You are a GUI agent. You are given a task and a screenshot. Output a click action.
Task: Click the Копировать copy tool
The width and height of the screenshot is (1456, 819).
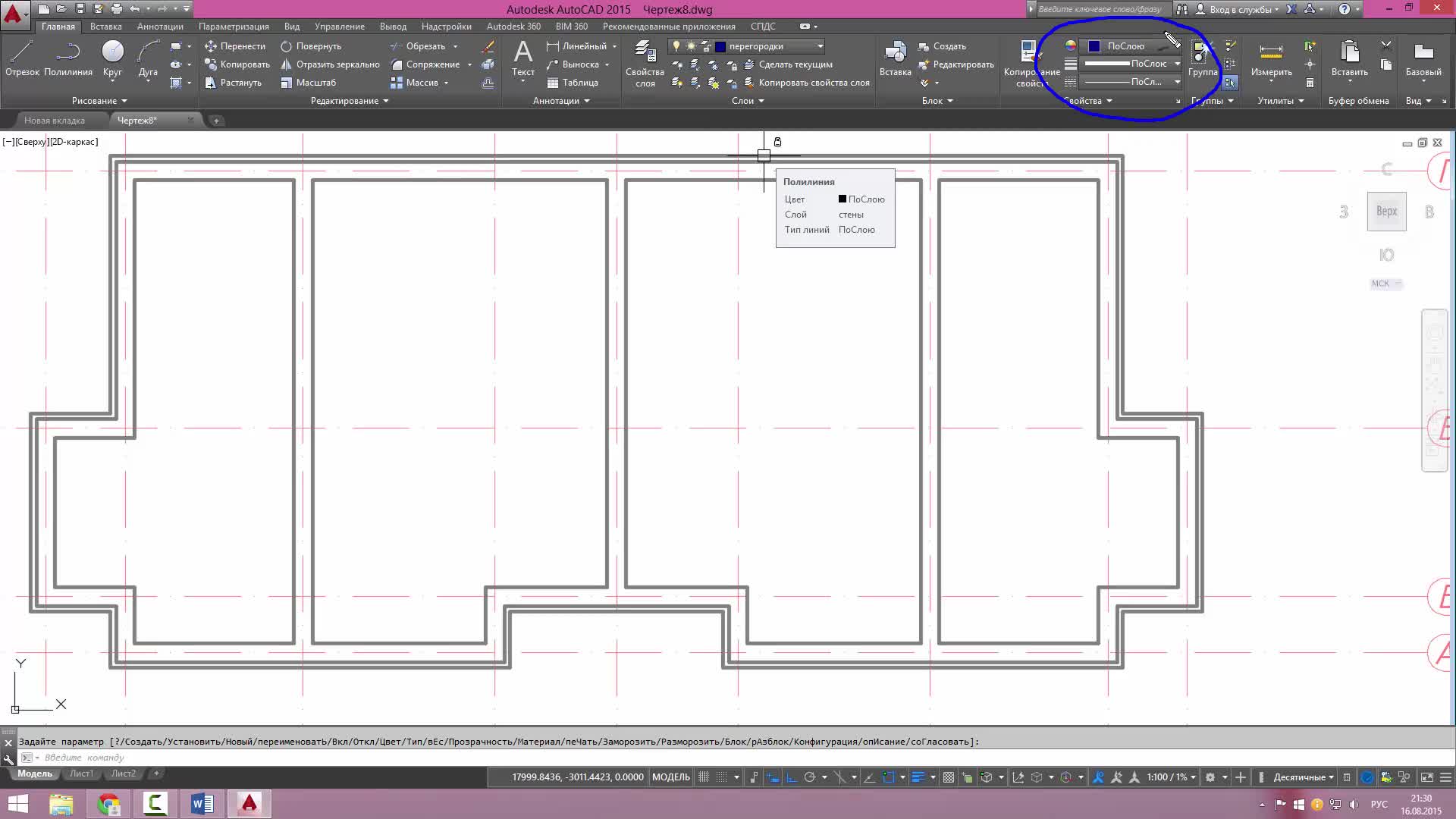[237, 64]
